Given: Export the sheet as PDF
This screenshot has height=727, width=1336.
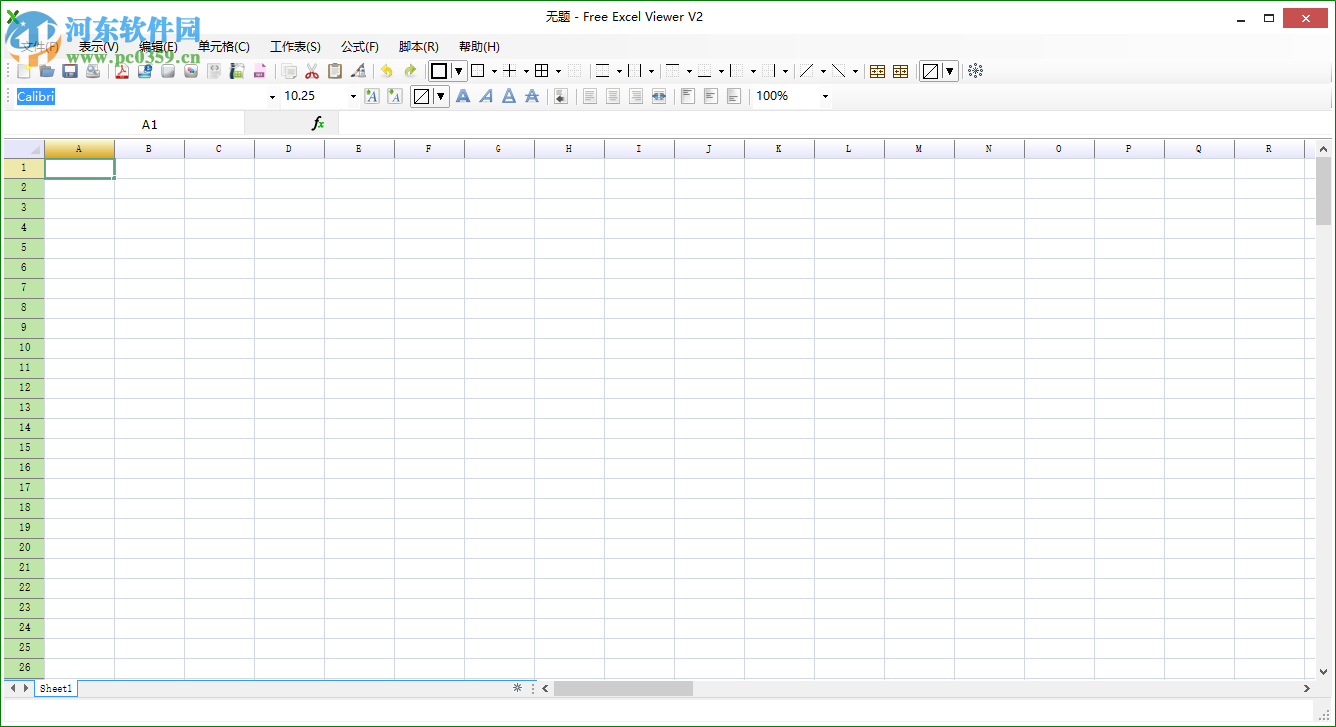Looking at the screenshot, I should point(121,71).
